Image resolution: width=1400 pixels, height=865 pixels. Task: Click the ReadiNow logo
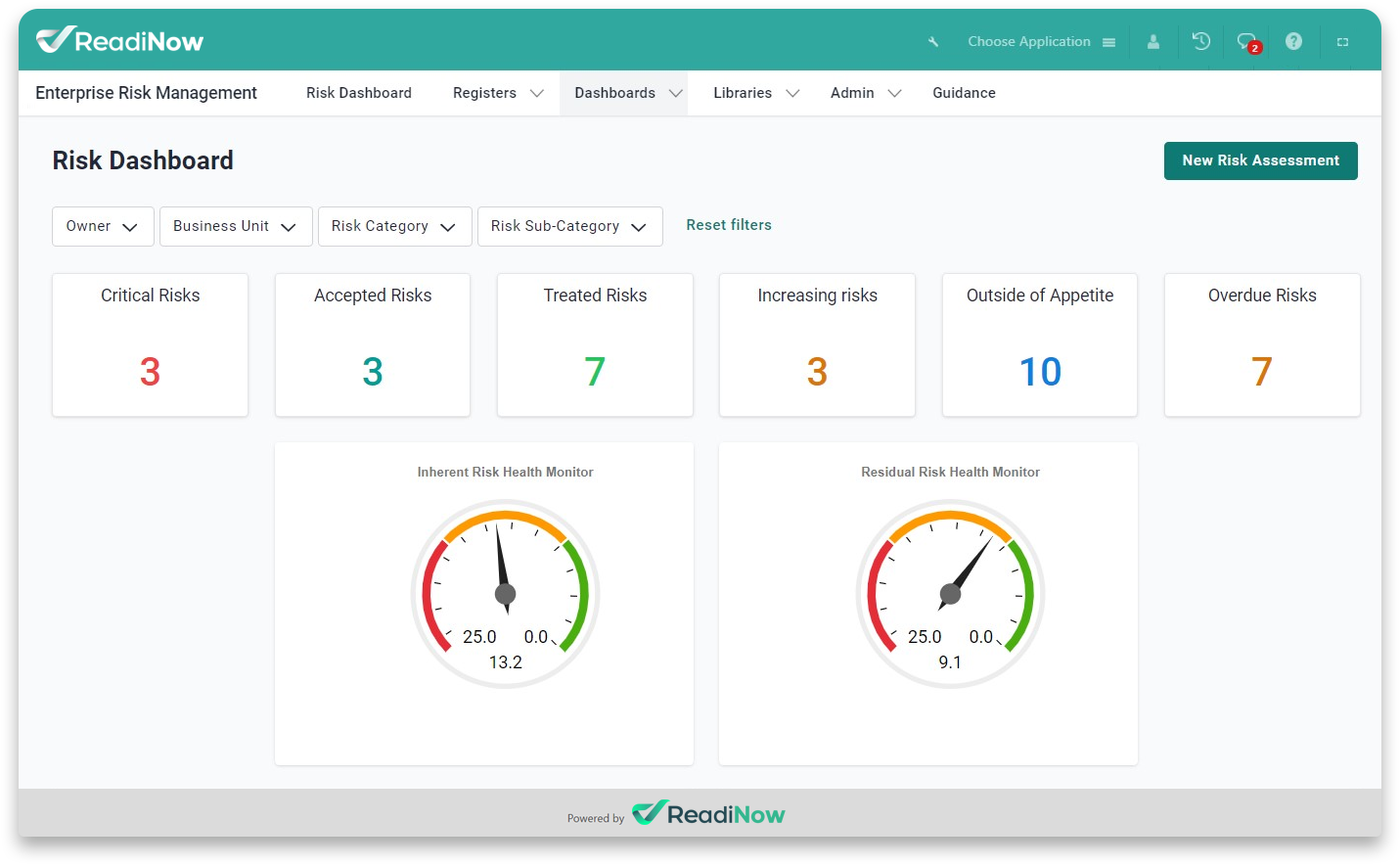tap(118, 40)
